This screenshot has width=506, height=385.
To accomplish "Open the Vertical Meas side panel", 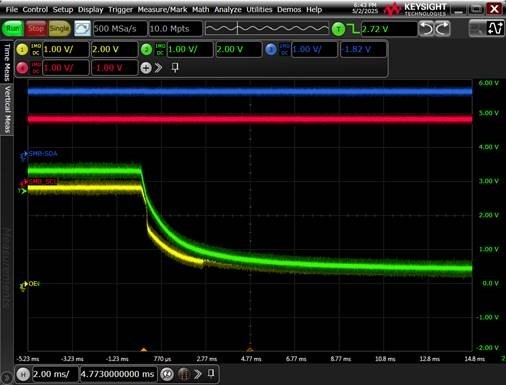I will 7,109.
